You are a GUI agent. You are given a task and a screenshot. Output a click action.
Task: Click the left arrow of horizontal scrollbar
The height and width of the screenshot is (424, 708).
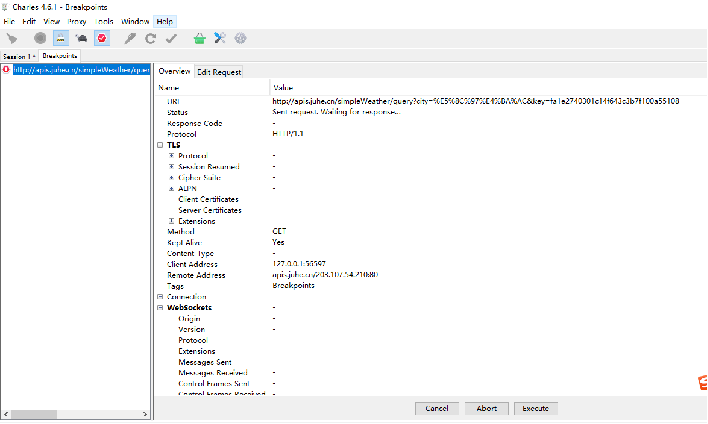[x=6, y=414]
